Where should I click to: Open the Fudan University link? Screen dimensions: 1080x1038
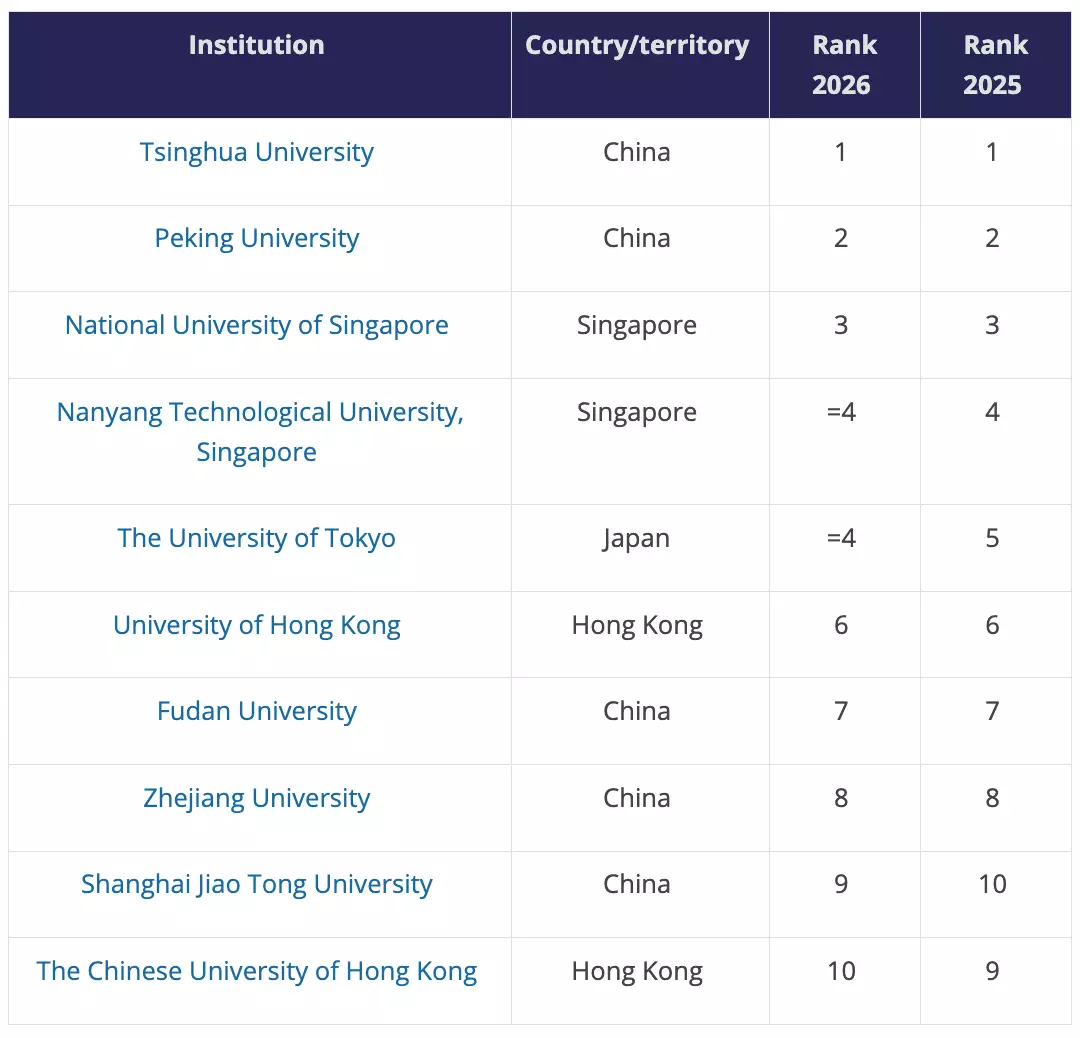click(257, 711)
